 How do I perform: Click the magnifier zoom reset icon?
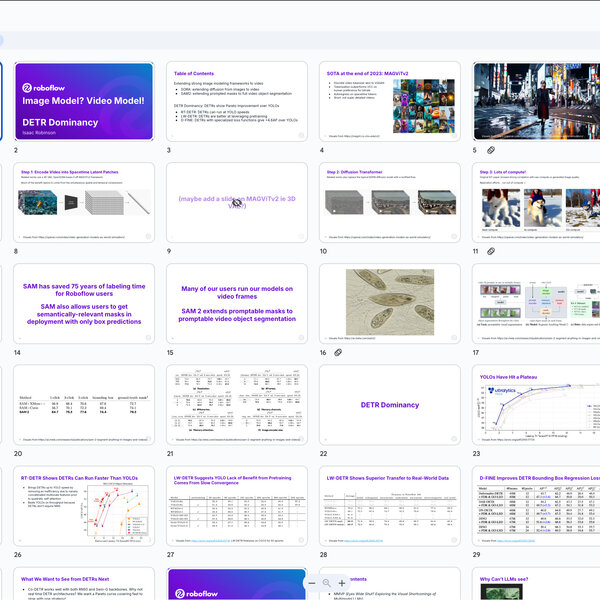click(326, 583)
